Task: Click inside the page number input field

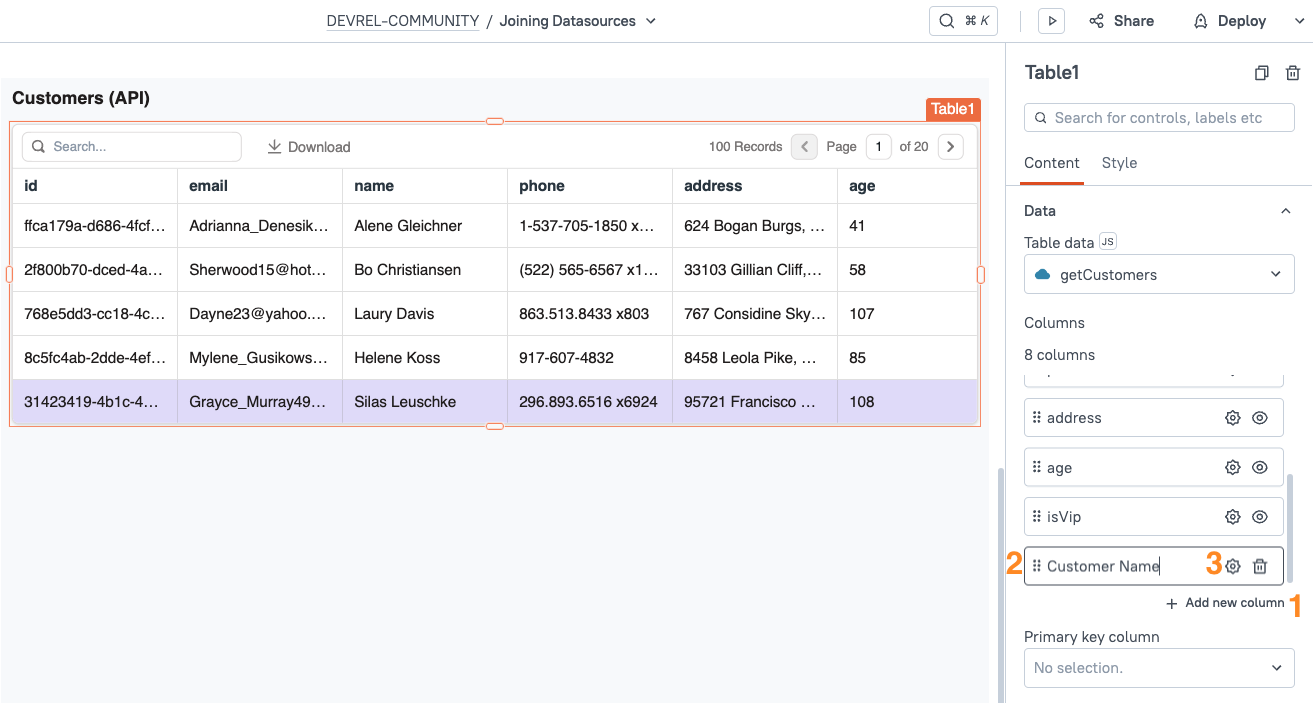Action: [x=878, y=146]
